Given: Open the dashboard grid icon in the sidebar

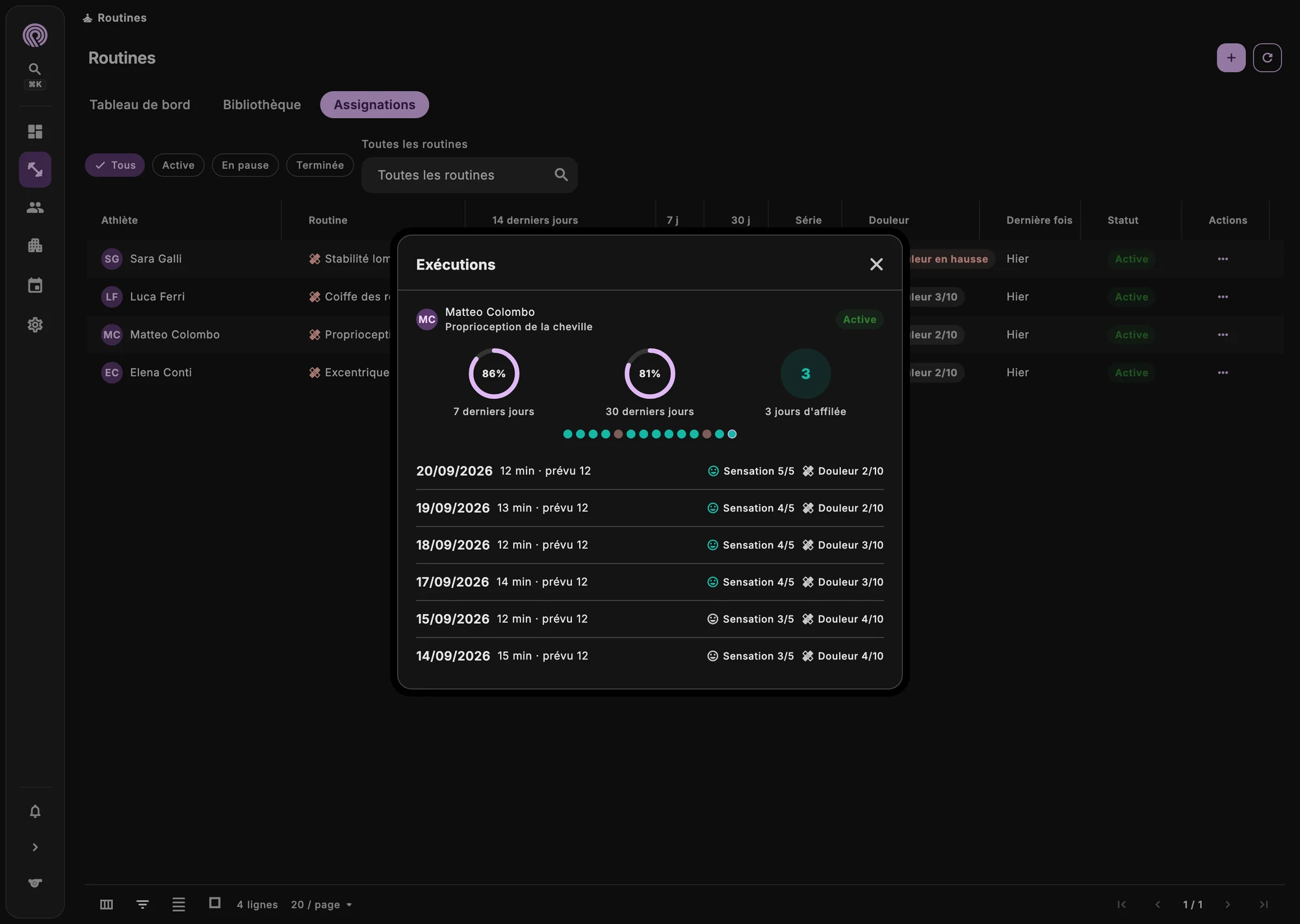Looking at the screenshot, I should [x=35, y=132].
